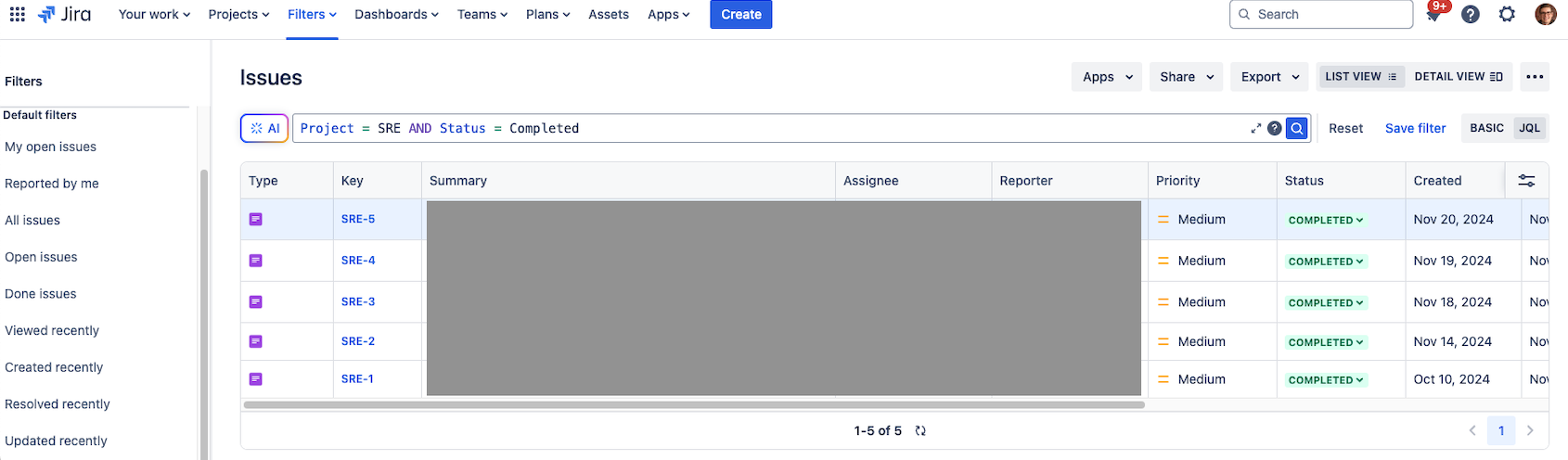The height and width of the screenshot is (460, 1568).
Task: Select the Open issues filter
Action: [41, 257]
